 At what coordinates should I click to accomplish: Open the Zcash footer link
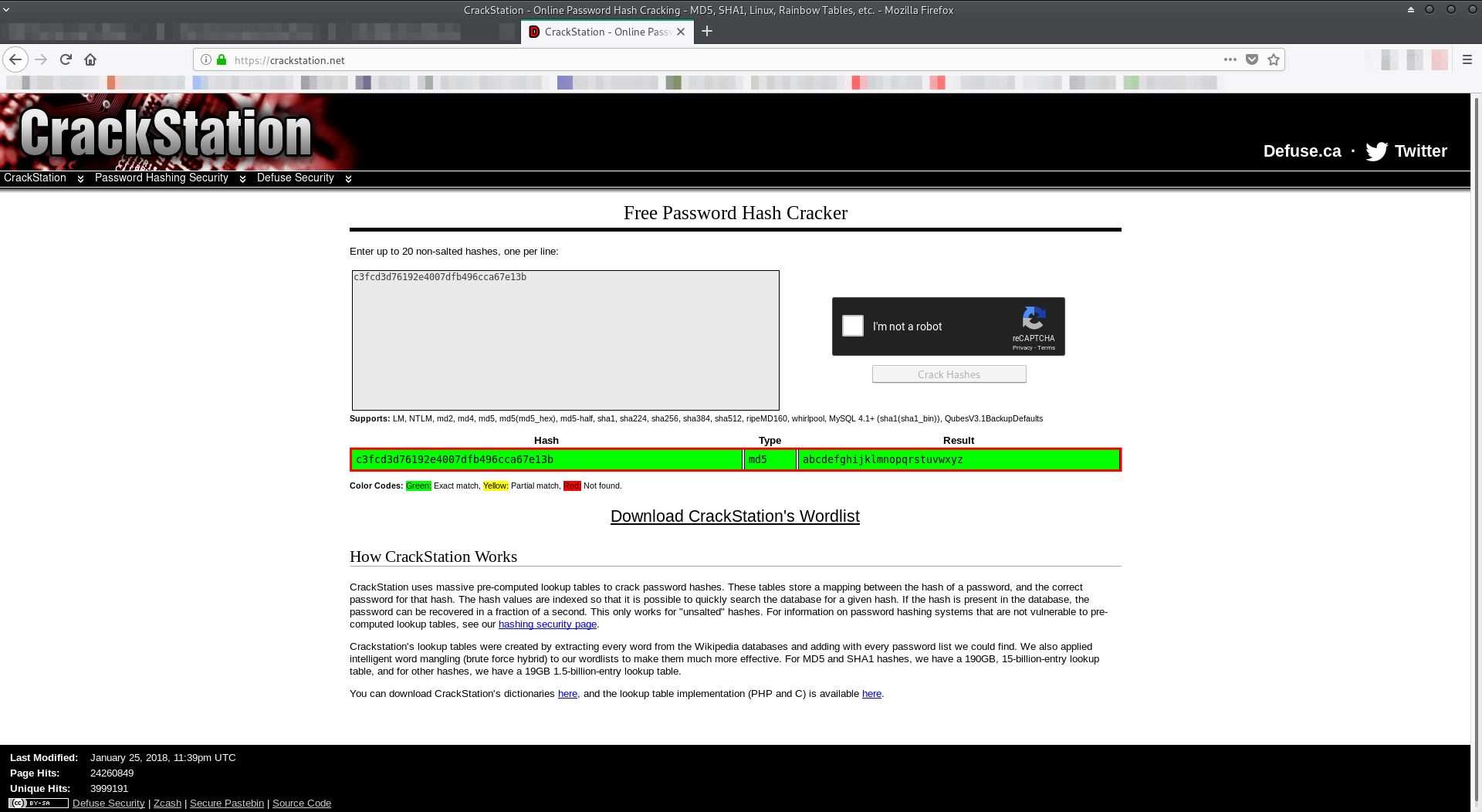click(x=167, y=804)
